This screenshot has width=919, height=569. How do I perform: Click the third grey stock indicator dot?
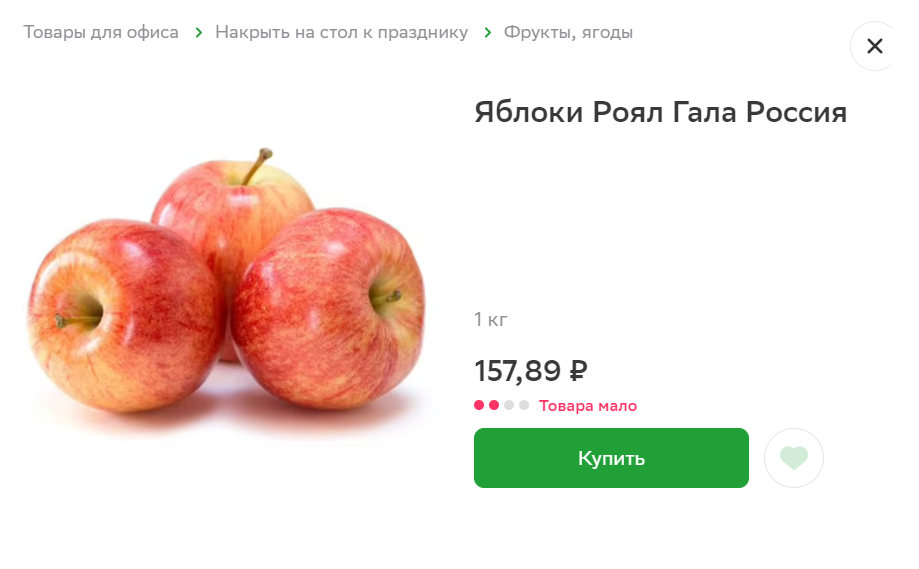tap(509, 405)
